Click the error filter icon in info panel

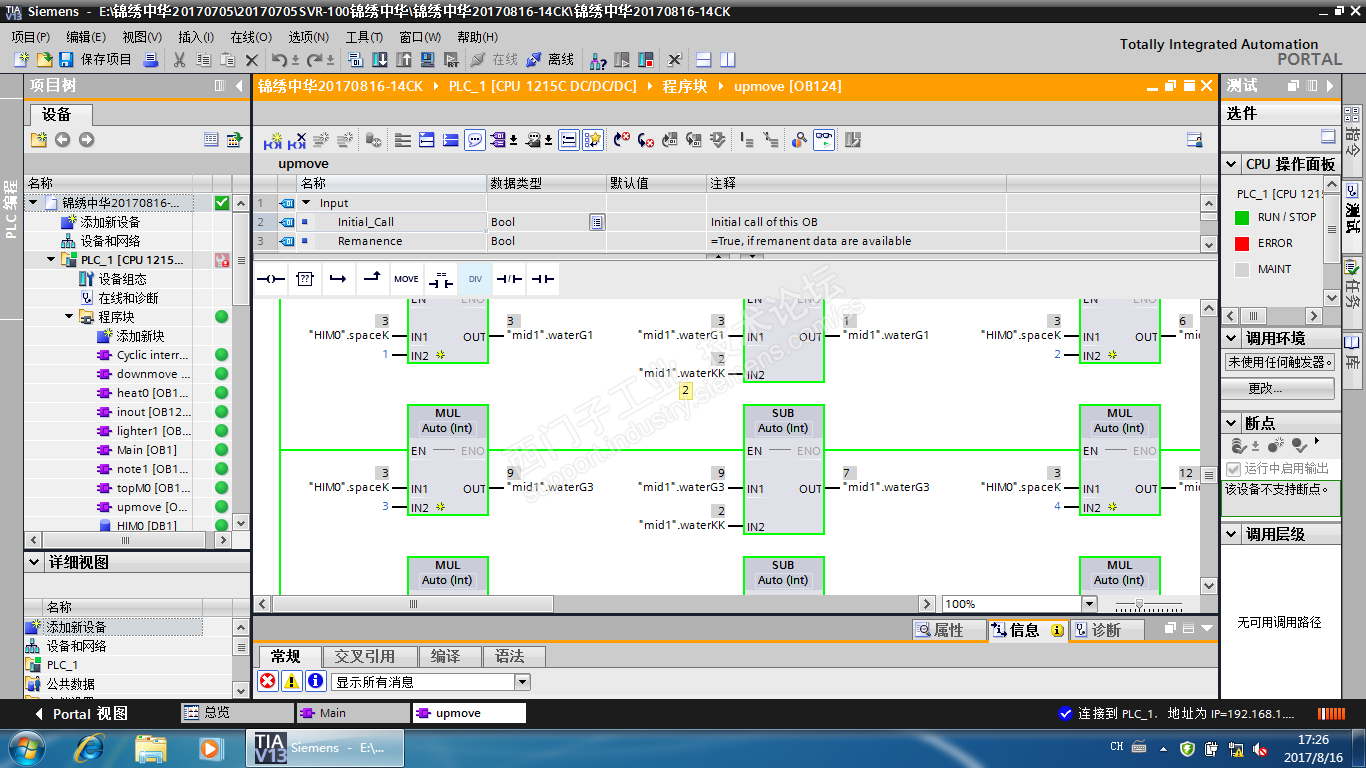(268, 681)
